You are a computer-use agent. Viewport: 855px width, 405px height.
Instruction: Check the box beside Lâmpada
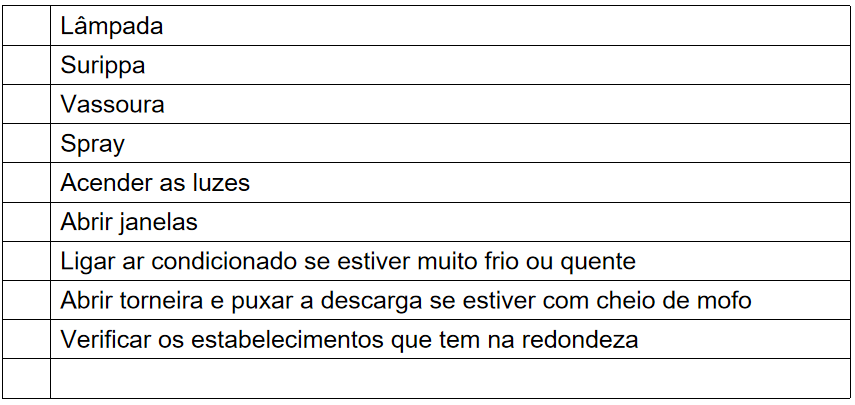(27, 26)
